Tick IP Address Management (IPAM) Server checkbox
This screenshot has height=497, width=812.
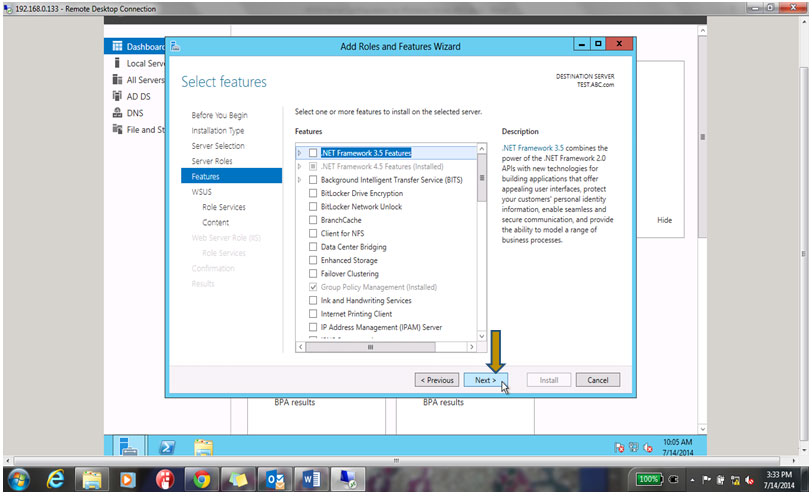coord(313,327)
